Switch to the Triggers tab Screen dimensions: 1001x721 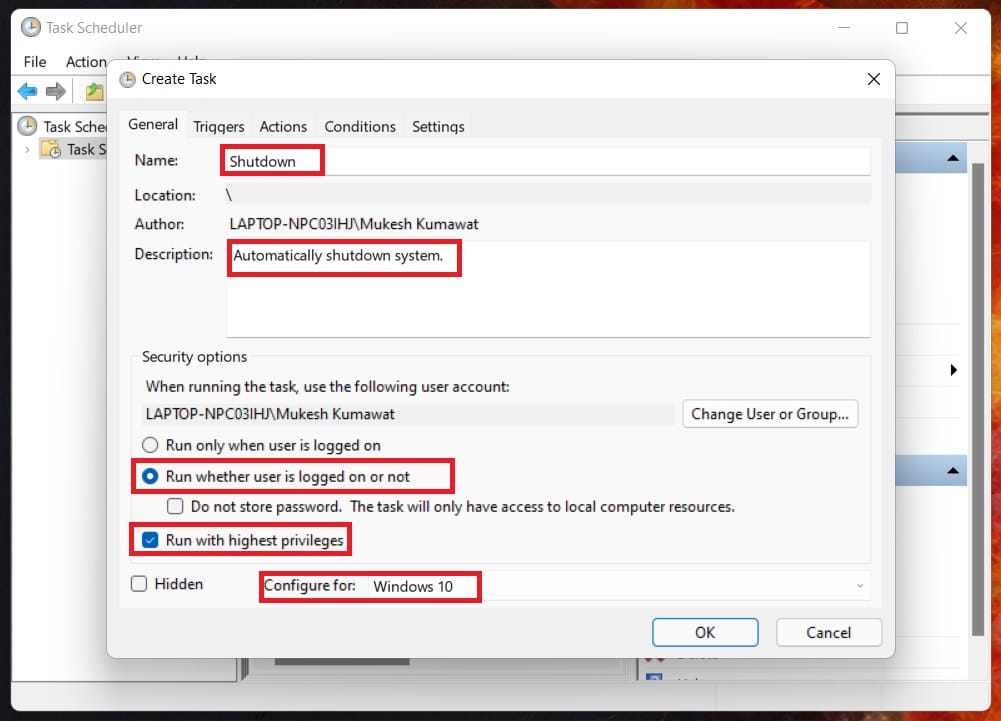tap(218, 126)
